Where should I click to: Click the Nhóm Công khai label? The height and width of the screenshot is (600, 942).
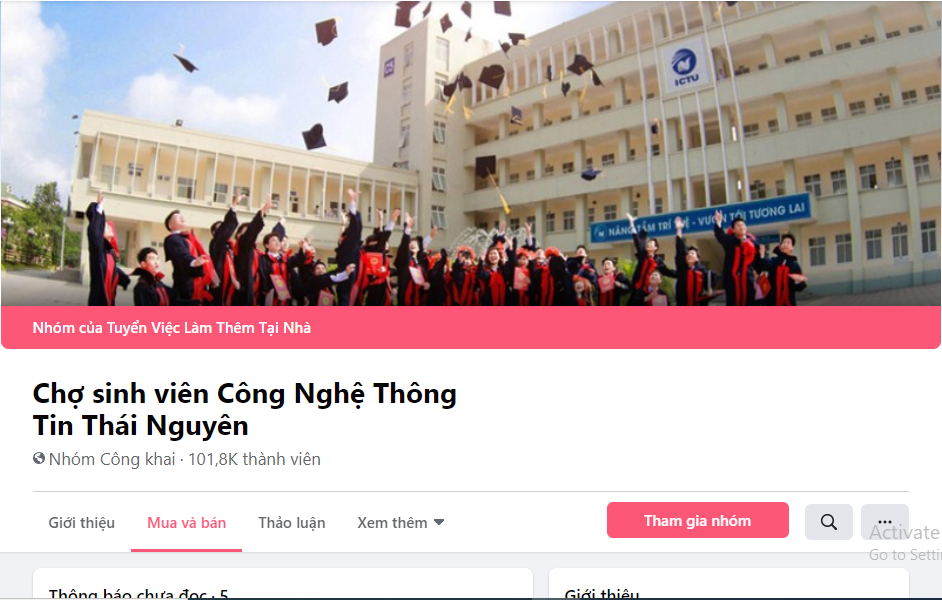pyautogui.click(x=112, y=459)
